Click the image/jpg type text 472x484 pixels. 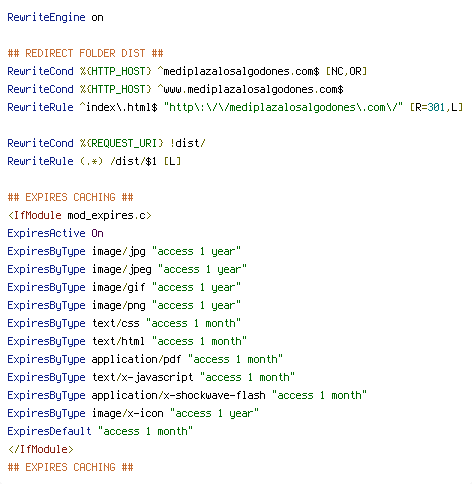tap(119, 251)
